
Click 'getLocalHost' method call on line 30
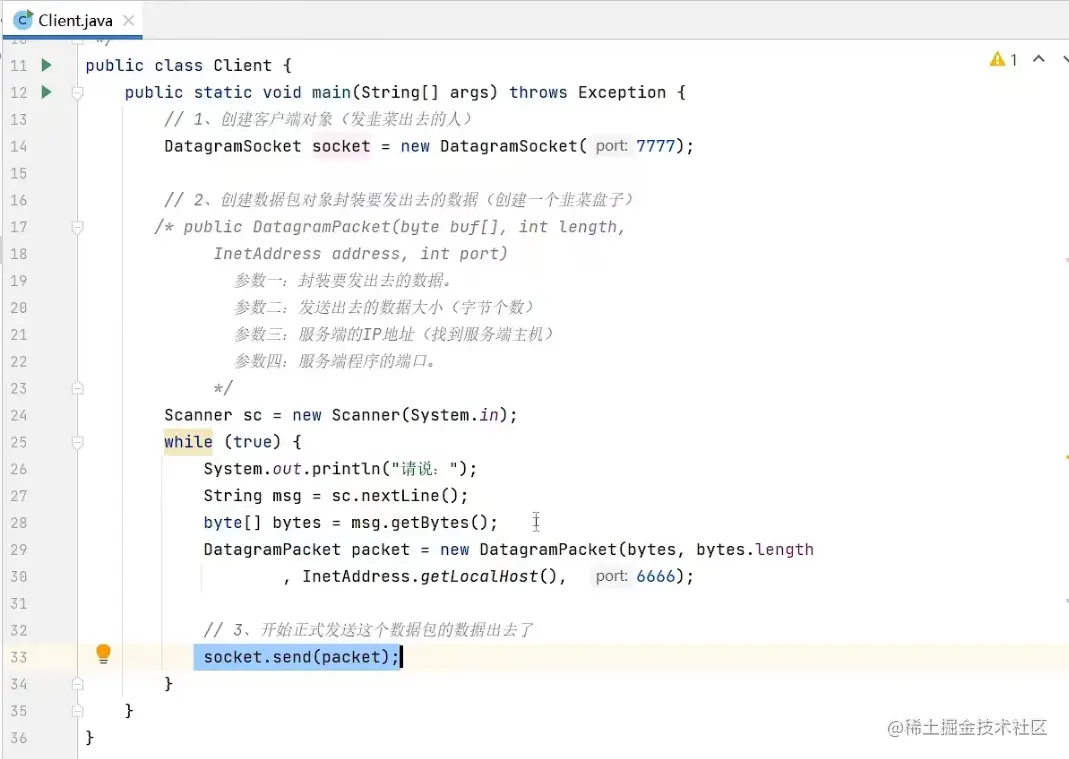point(479,576)
